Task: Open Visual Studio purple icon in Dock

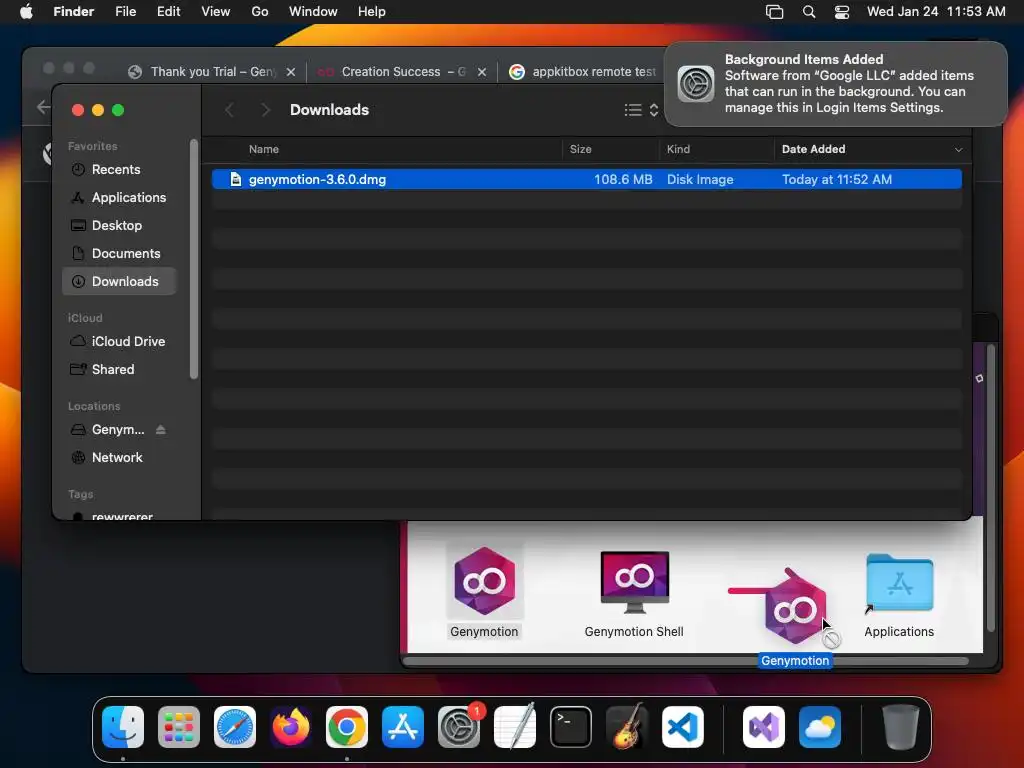Action: [x=763, y=727]
